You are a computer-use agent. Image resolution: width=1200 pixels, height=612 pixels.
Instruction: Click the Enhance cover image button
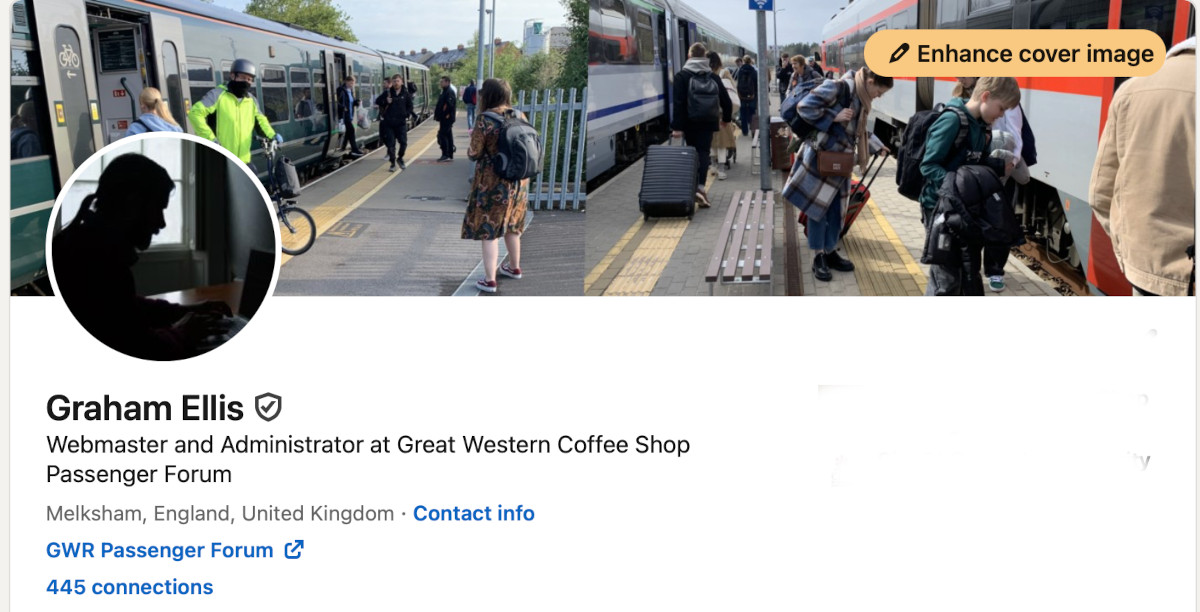click(1015, 53)
